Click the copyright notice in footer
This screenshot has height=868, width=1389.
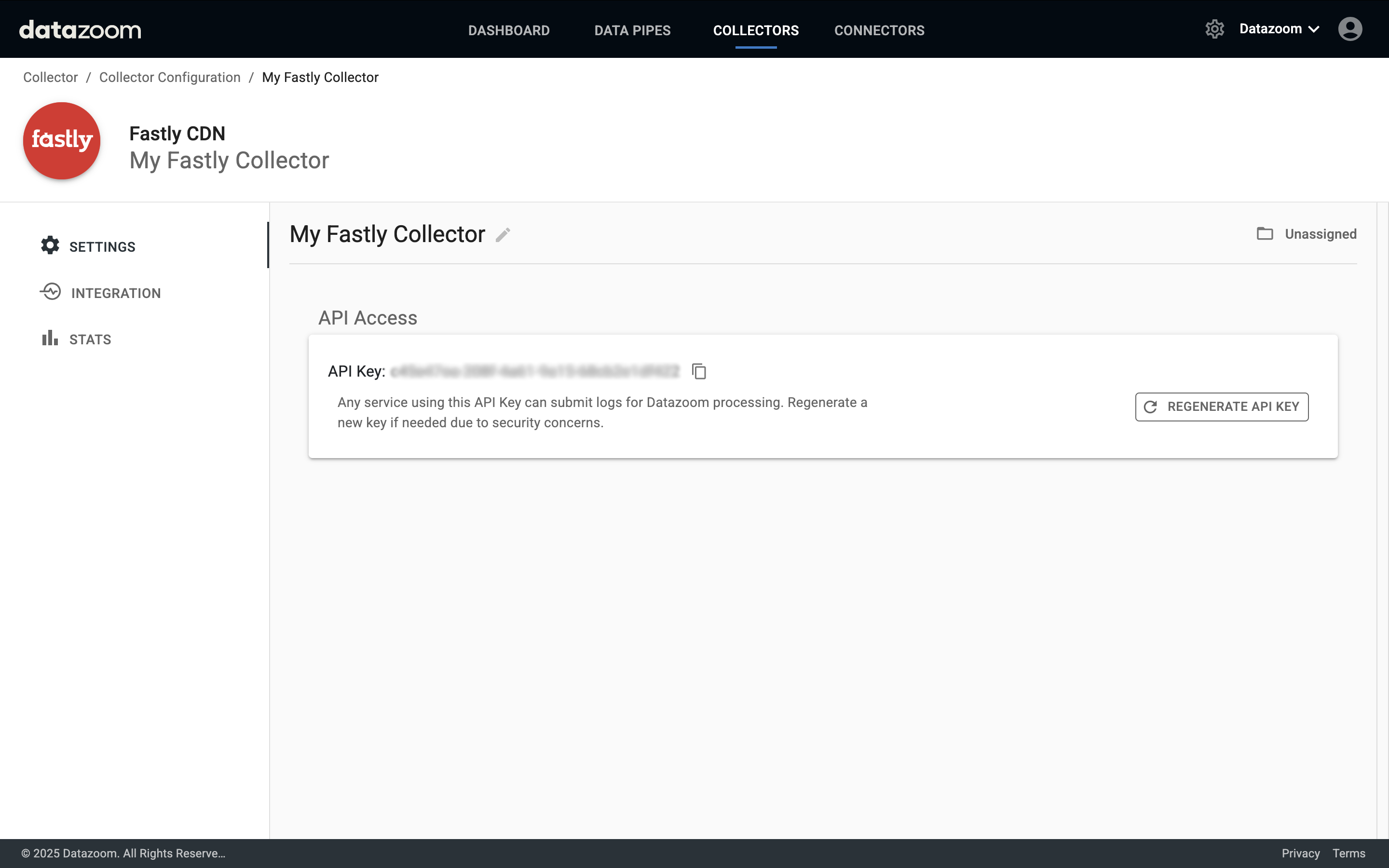pyautogui.click(x=123, y=853)
